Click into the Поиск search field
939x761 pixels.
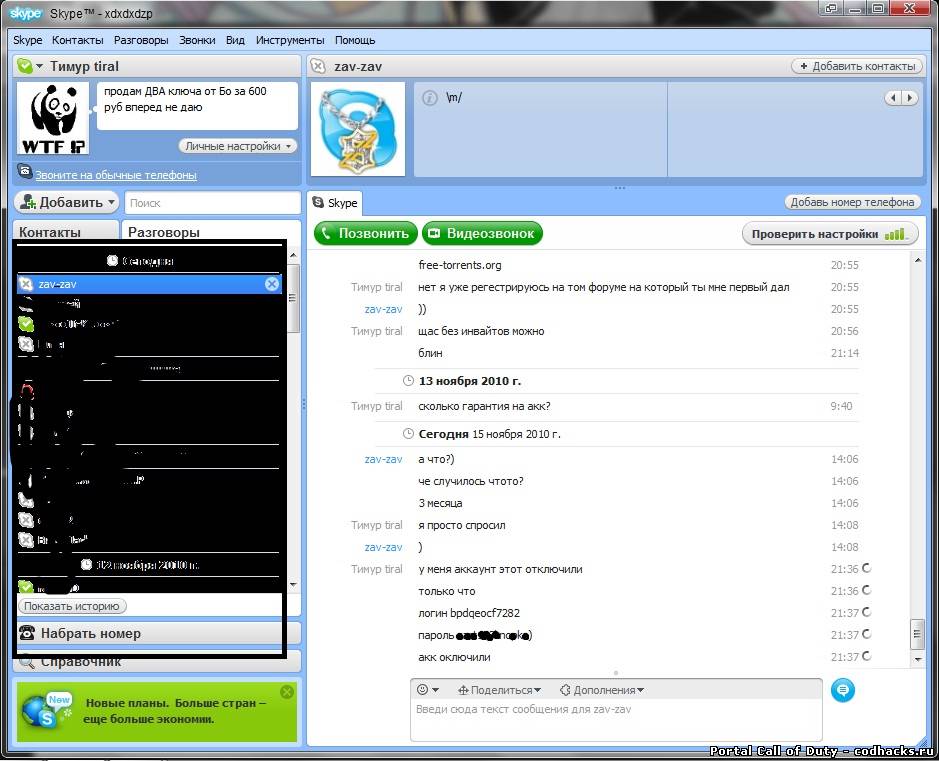(x=212, y=203)
